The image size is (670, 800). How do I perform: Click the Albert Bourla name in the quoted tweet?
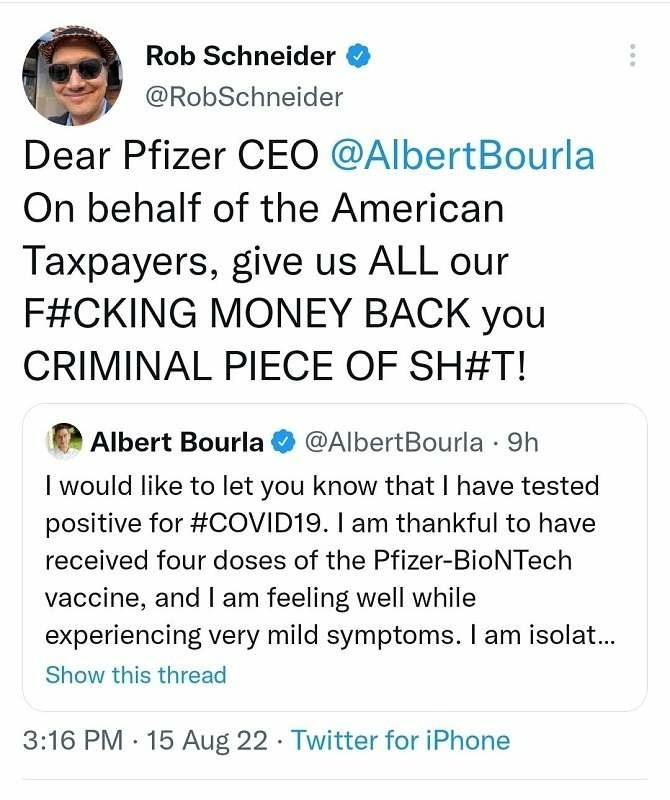[x=178, y=442]
